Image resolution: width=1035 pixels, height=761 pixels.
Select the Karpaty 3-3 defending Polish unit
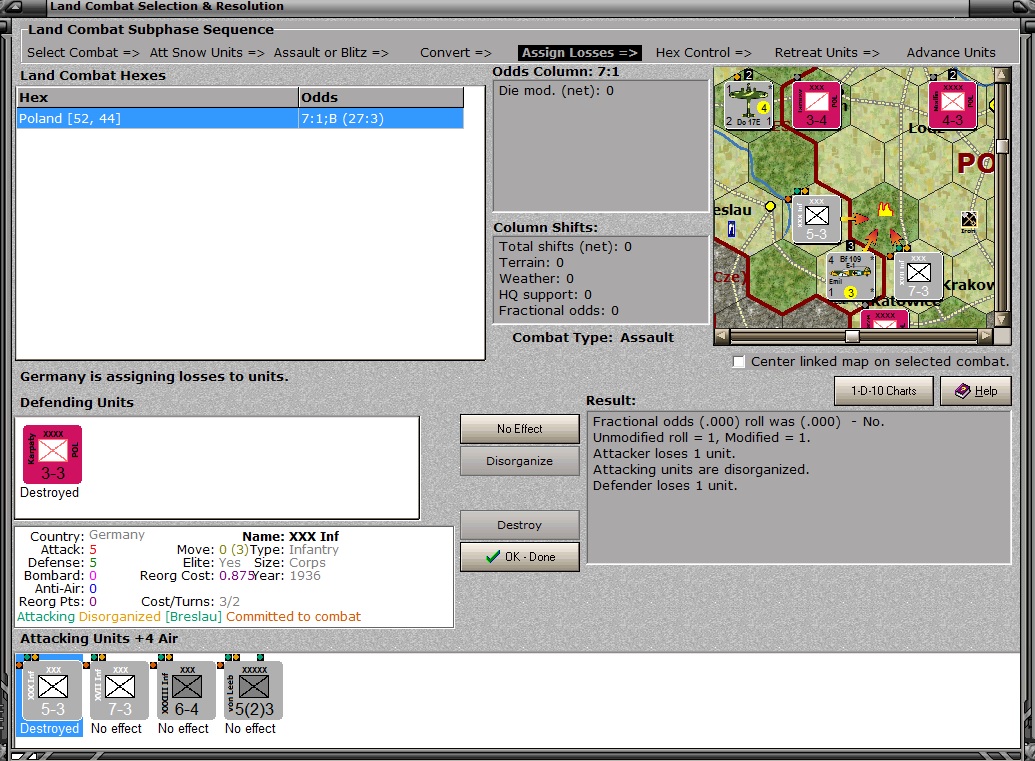(53, 454)
